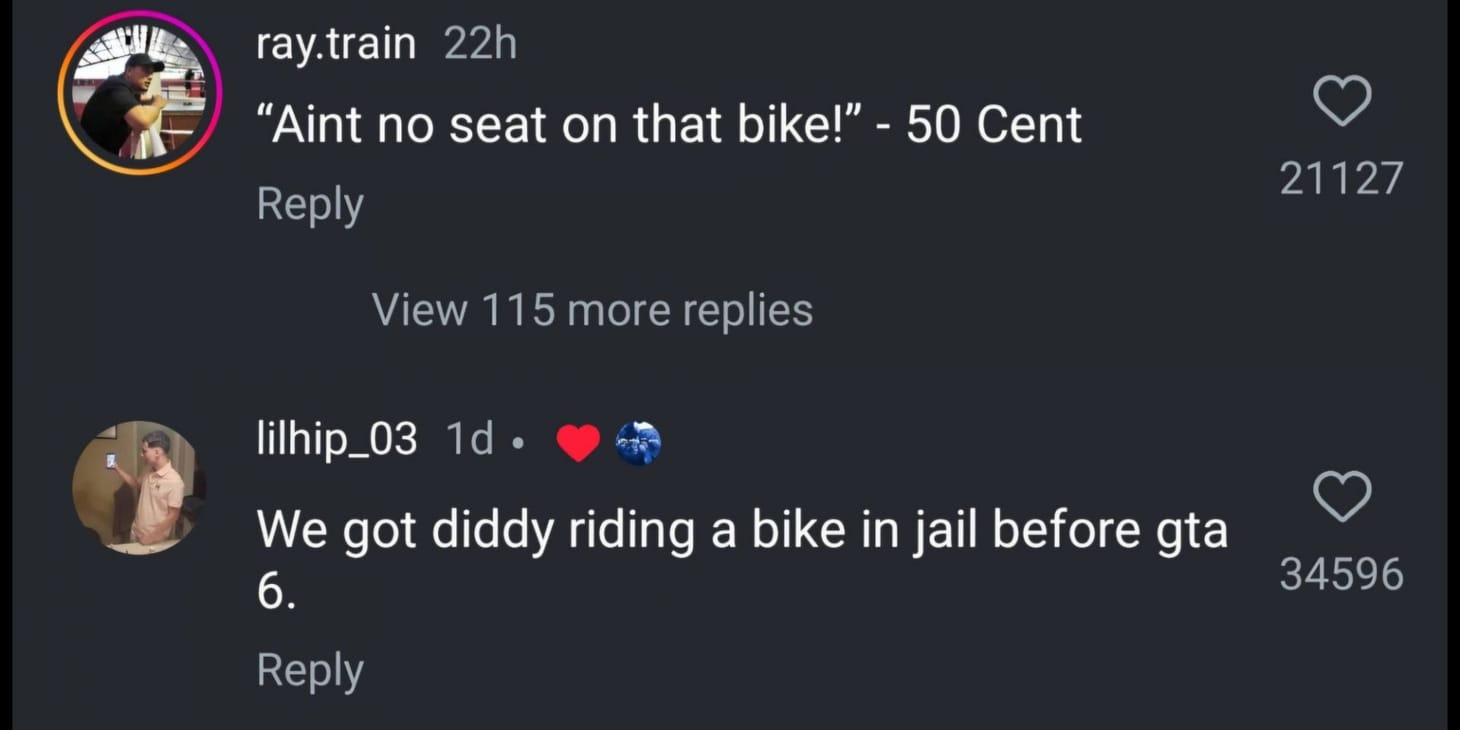This screenshot has width=1460, height=730.
Task: Show more replies under ray.train's comment
Action: (x=592, y=309)
